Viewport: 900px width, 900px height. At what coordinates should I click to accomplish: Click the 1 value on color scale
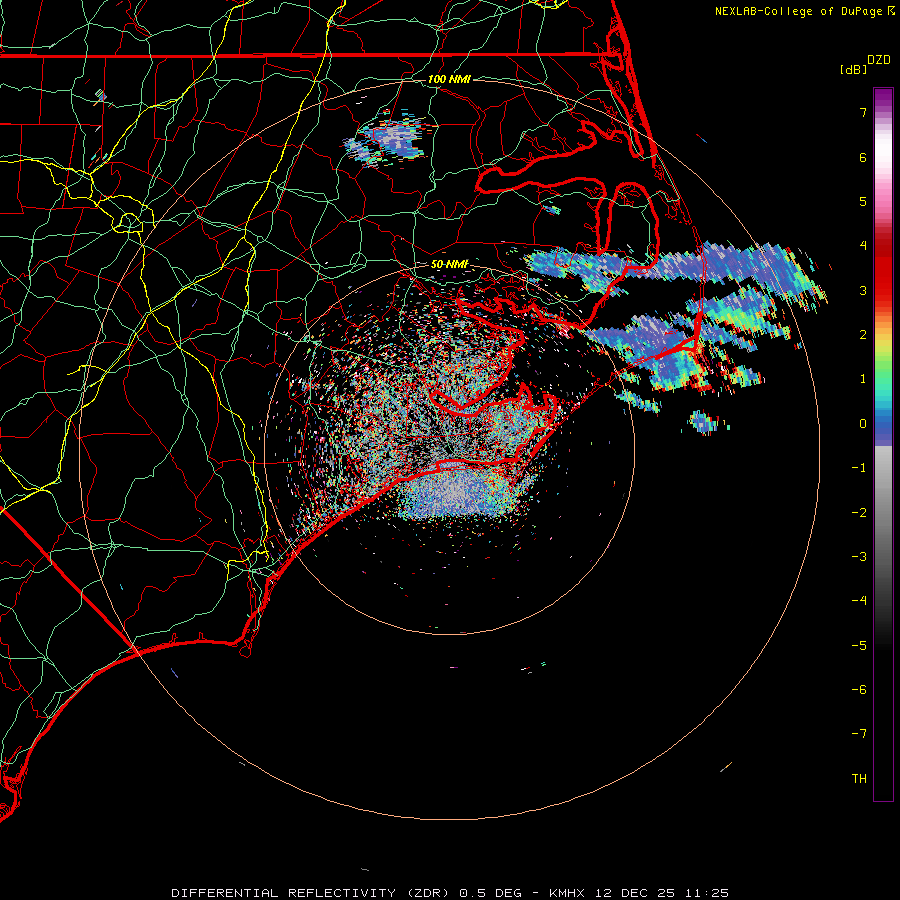pos(863,379)
